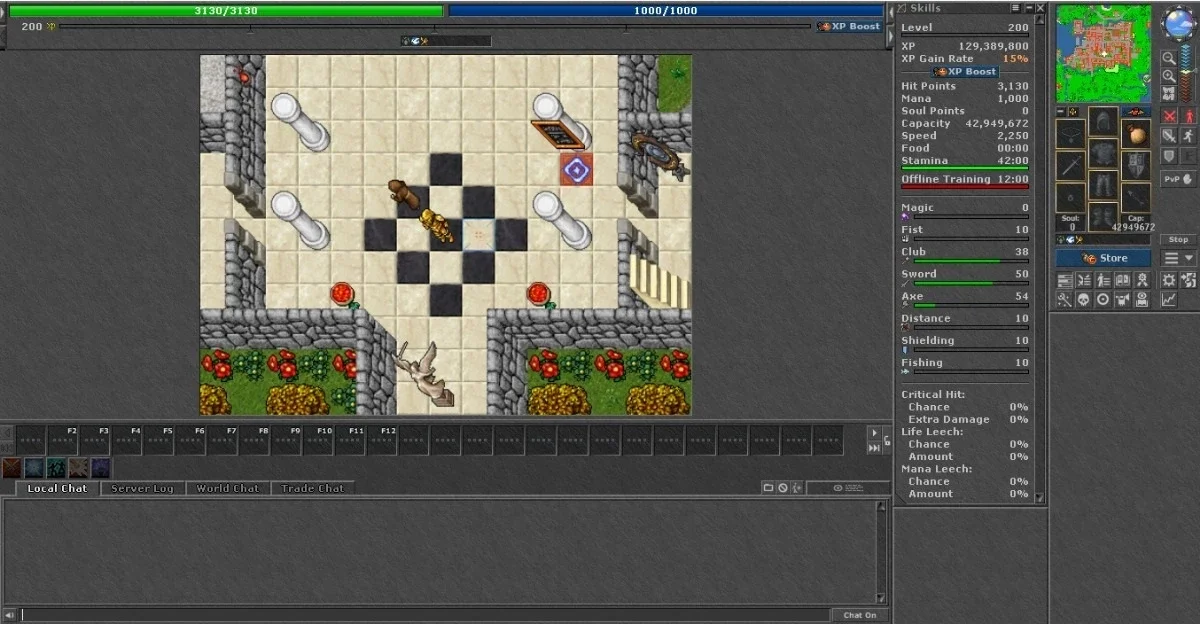The width and height of the screenshot is (1200, 624).
Task: Click the F2 action bar slot
Action: [63, 440]
